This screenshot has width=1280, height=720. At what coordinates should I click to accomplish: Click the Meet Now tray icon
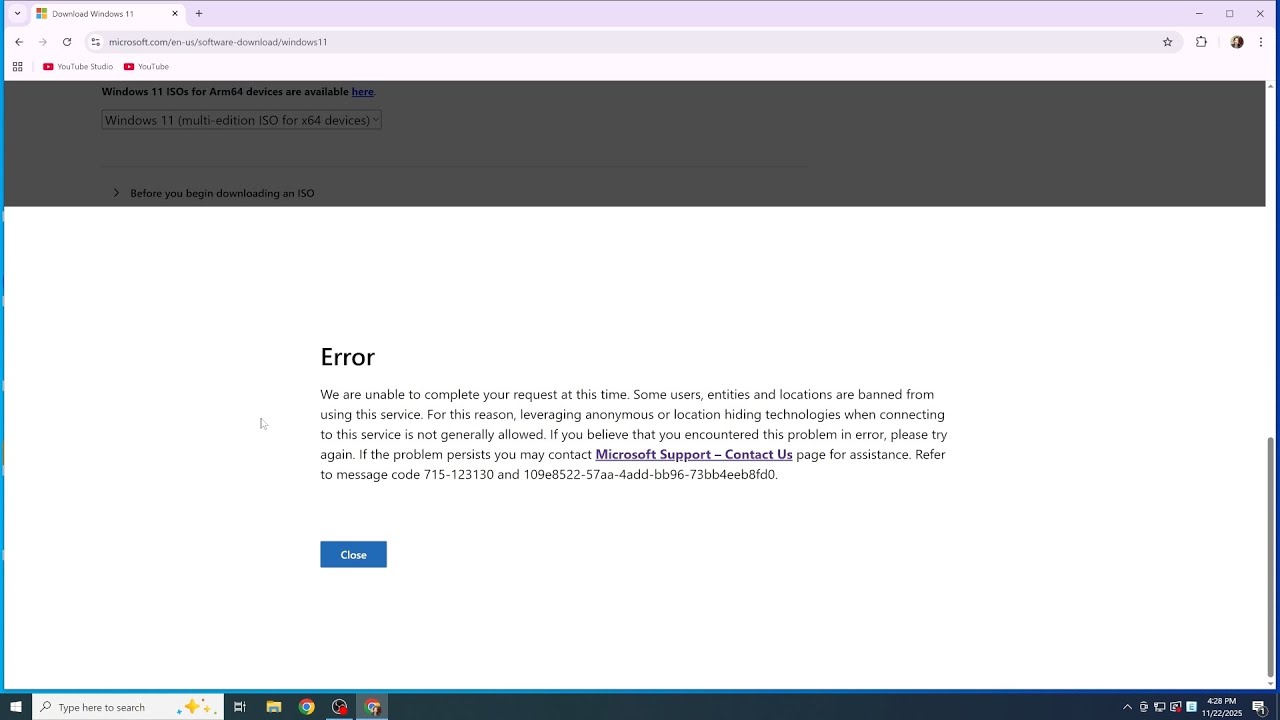pyautogui.click(x=1144, y=707)
